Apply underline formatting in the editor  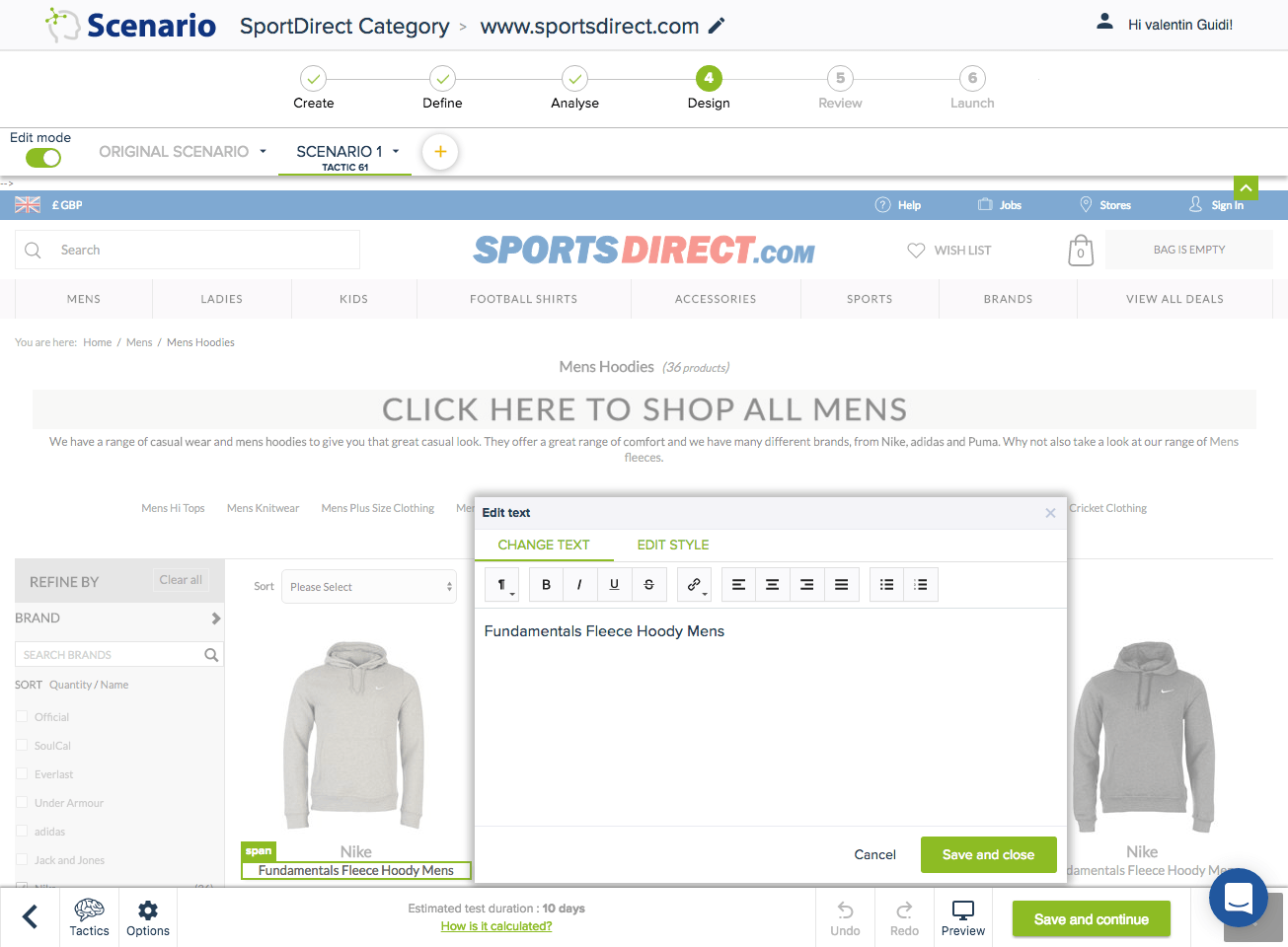point(614,585)
